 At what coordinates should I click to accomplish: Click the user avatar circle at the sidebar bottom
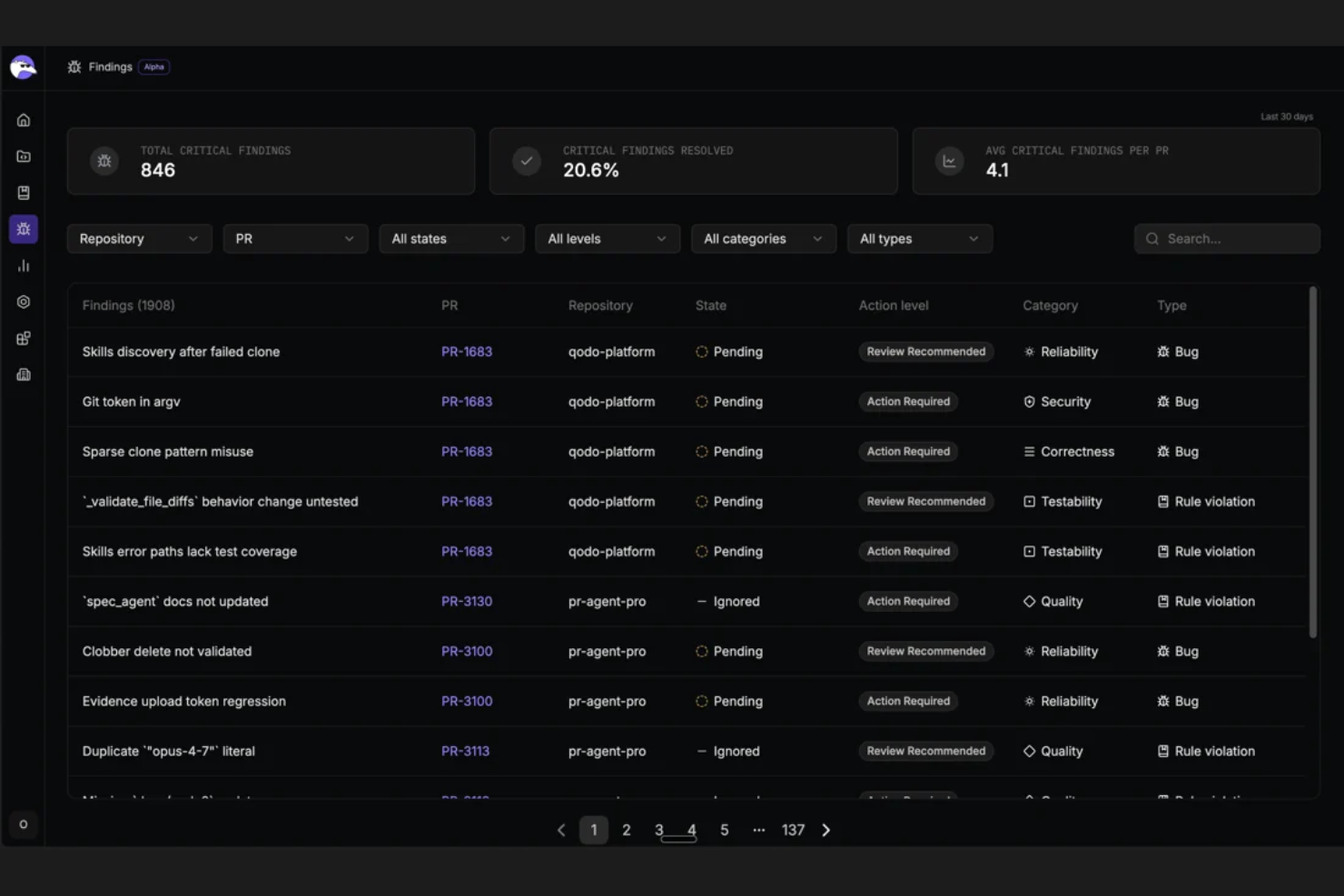(24, 824)
